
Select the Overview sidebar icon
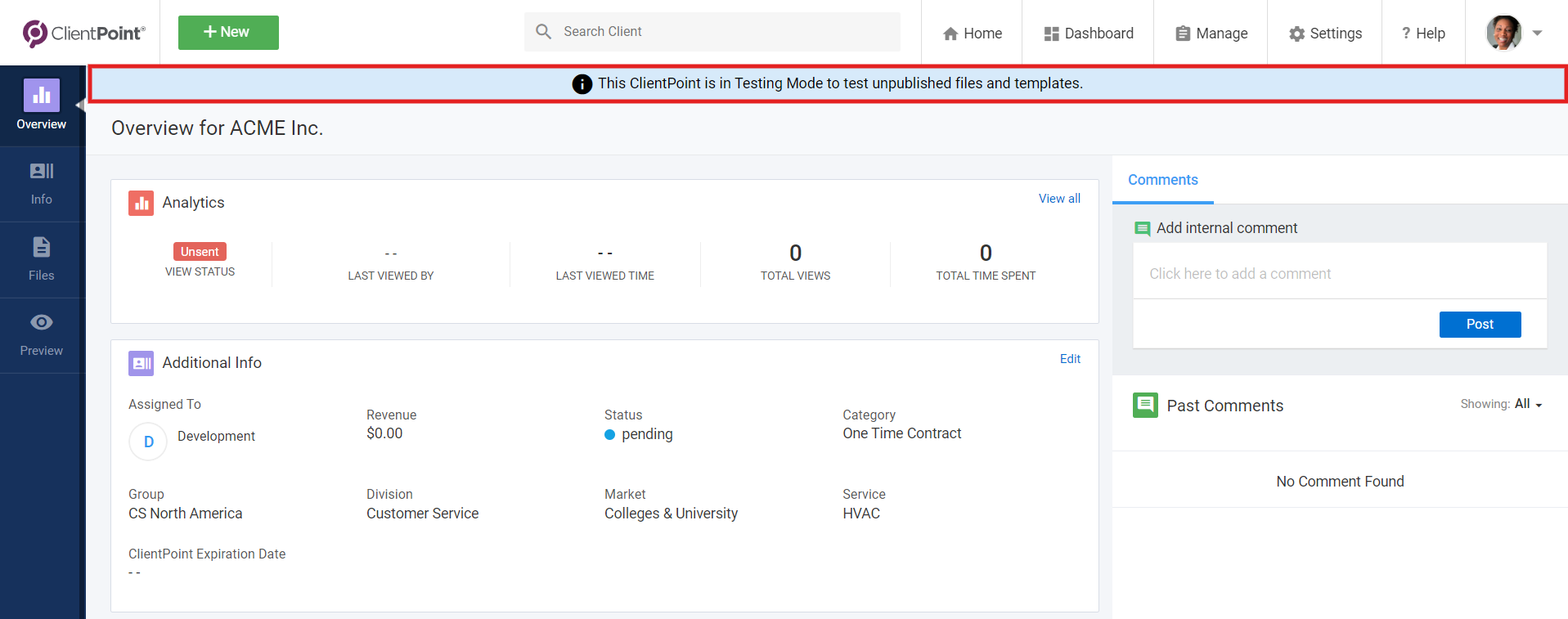[x=42, y=96]
